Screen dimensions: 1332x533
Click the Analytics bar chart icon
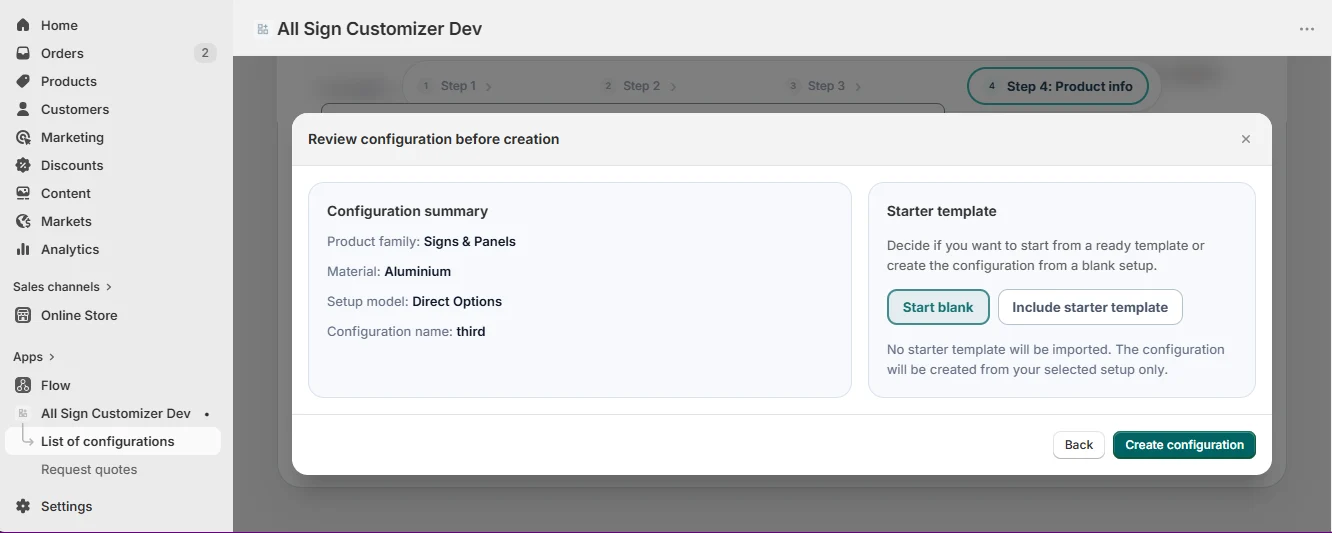(23, 249)
